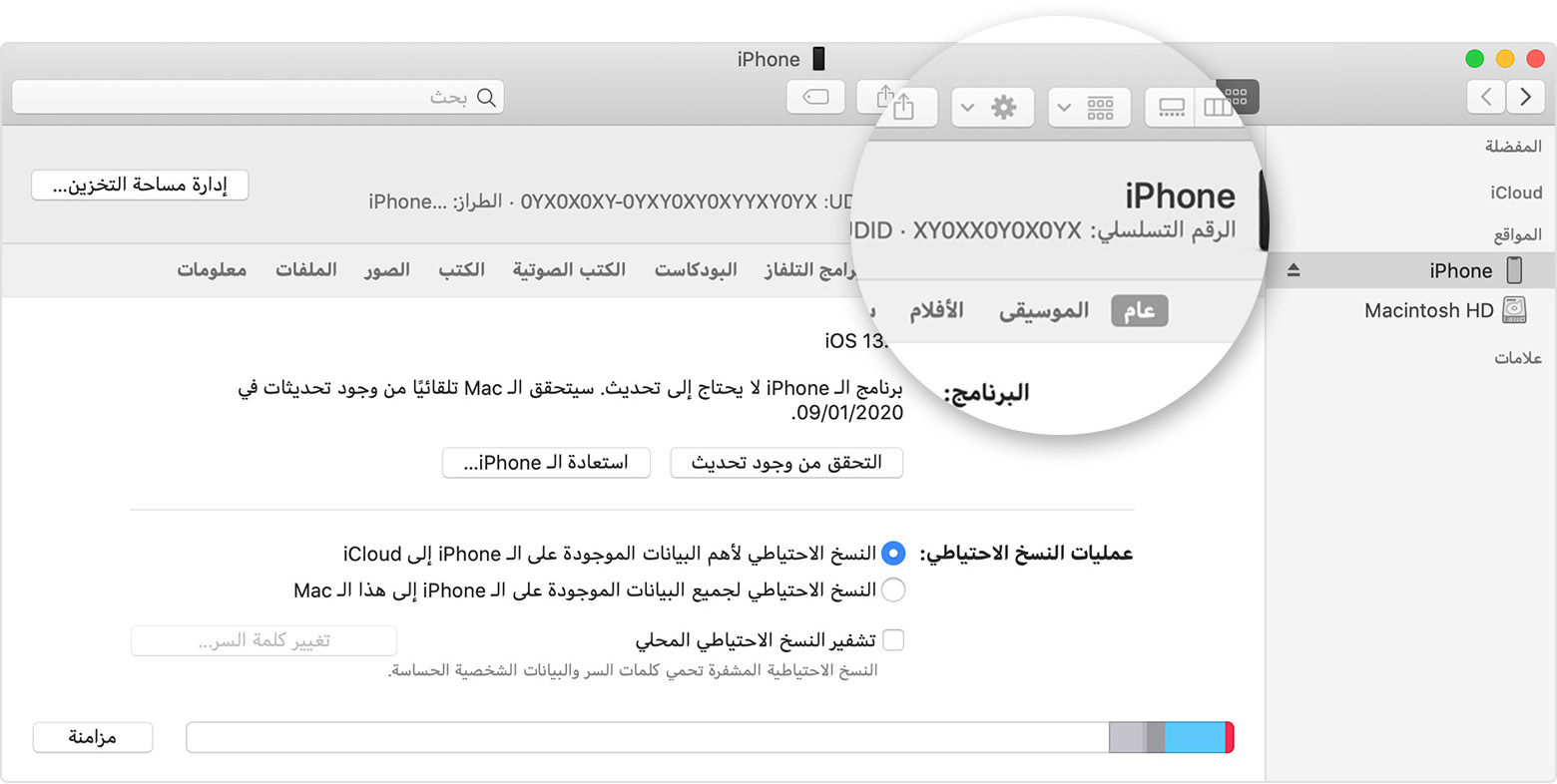Image resolution: width=1557 pixels, height=784 pixels.
Task: Click التحقق من وجود تحديث button
Action: 786,463
